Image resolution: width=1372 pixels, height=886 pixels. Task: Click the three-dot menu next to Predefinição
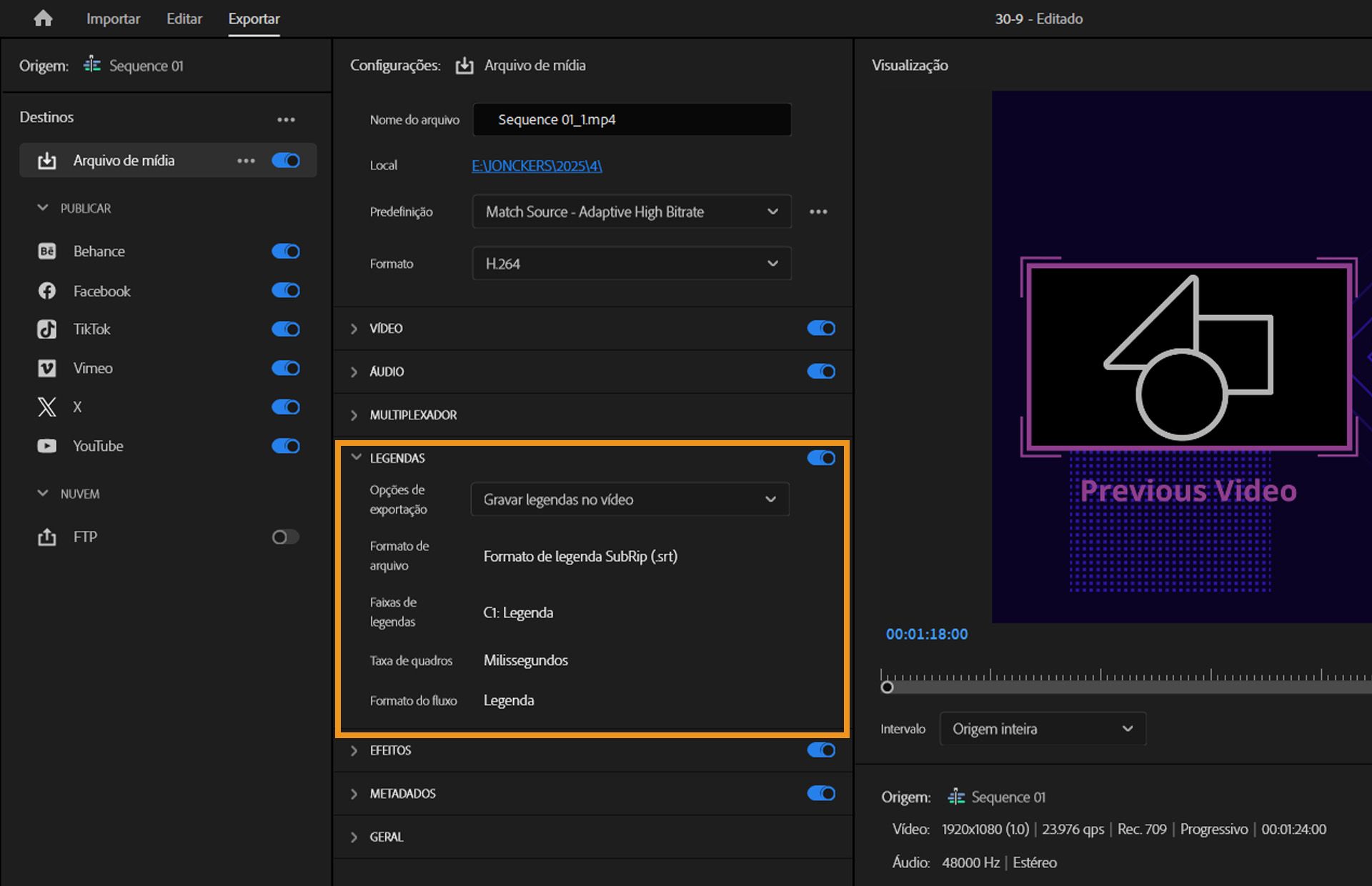click(819, 211)
